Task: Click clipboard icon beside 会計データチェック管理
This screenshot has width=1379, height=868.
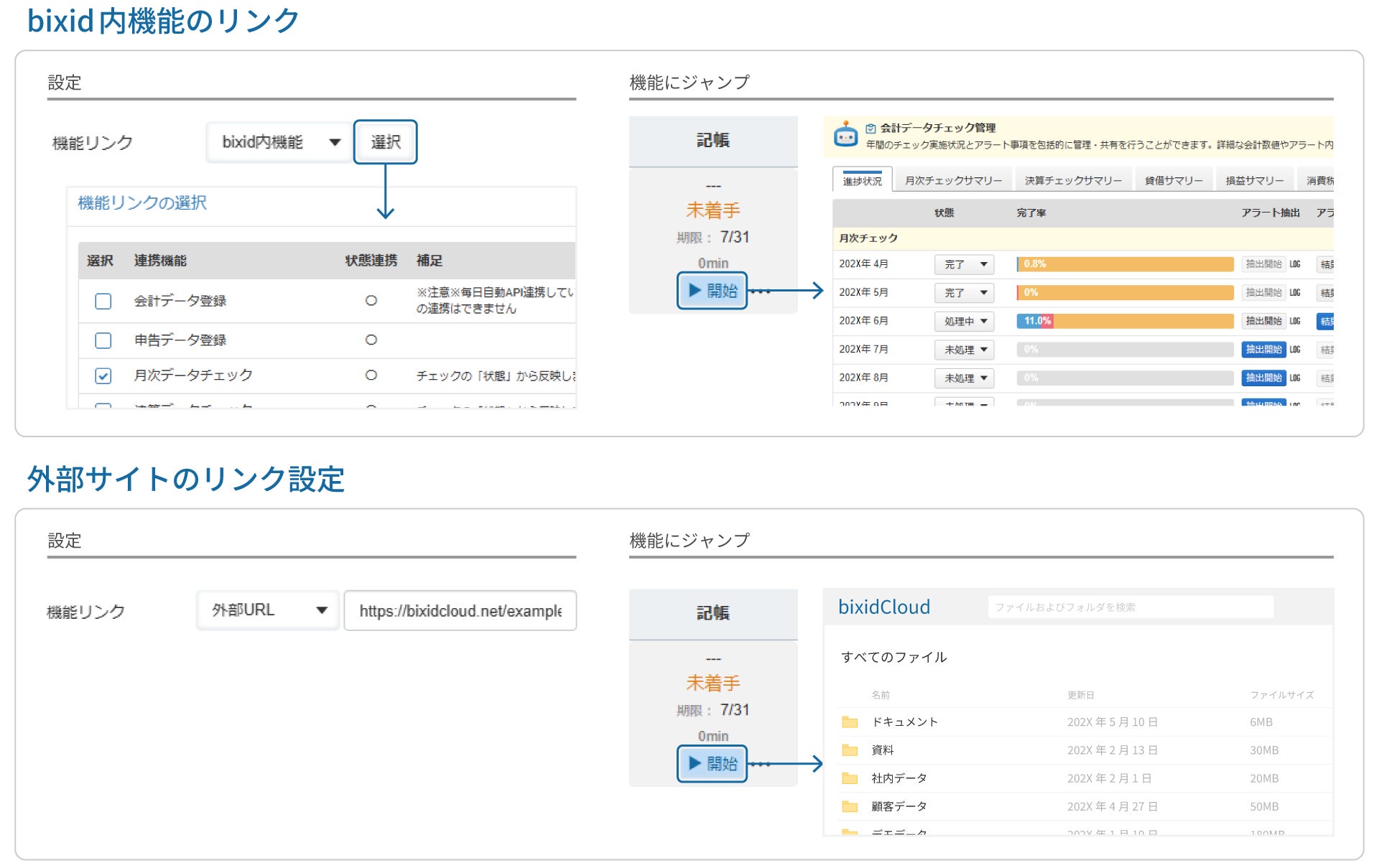Action: [x=870, y=129]
